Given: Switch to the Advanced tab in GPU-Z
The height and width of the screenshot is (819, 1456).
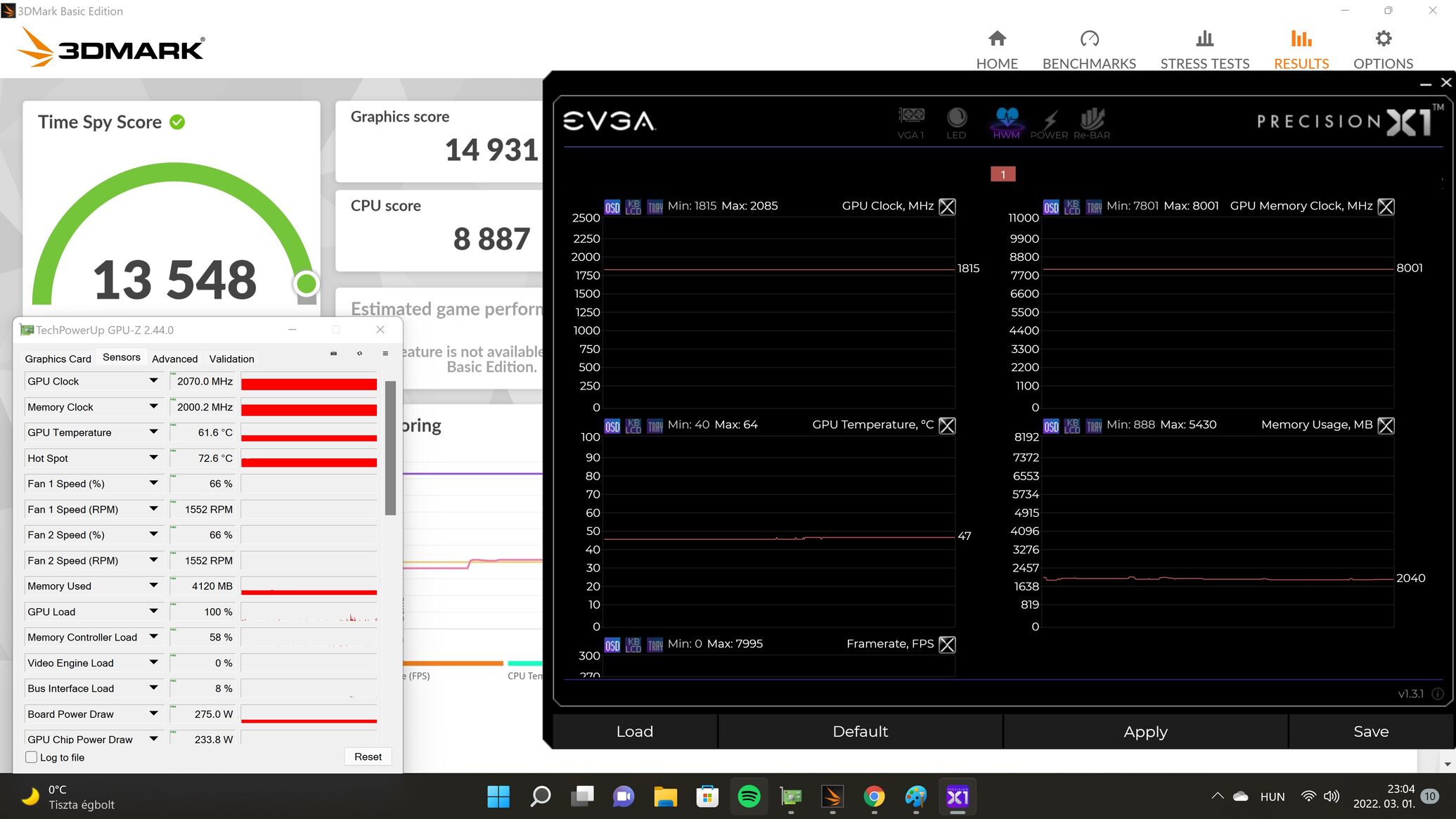Looking at the screenshot, I should 174,359.
